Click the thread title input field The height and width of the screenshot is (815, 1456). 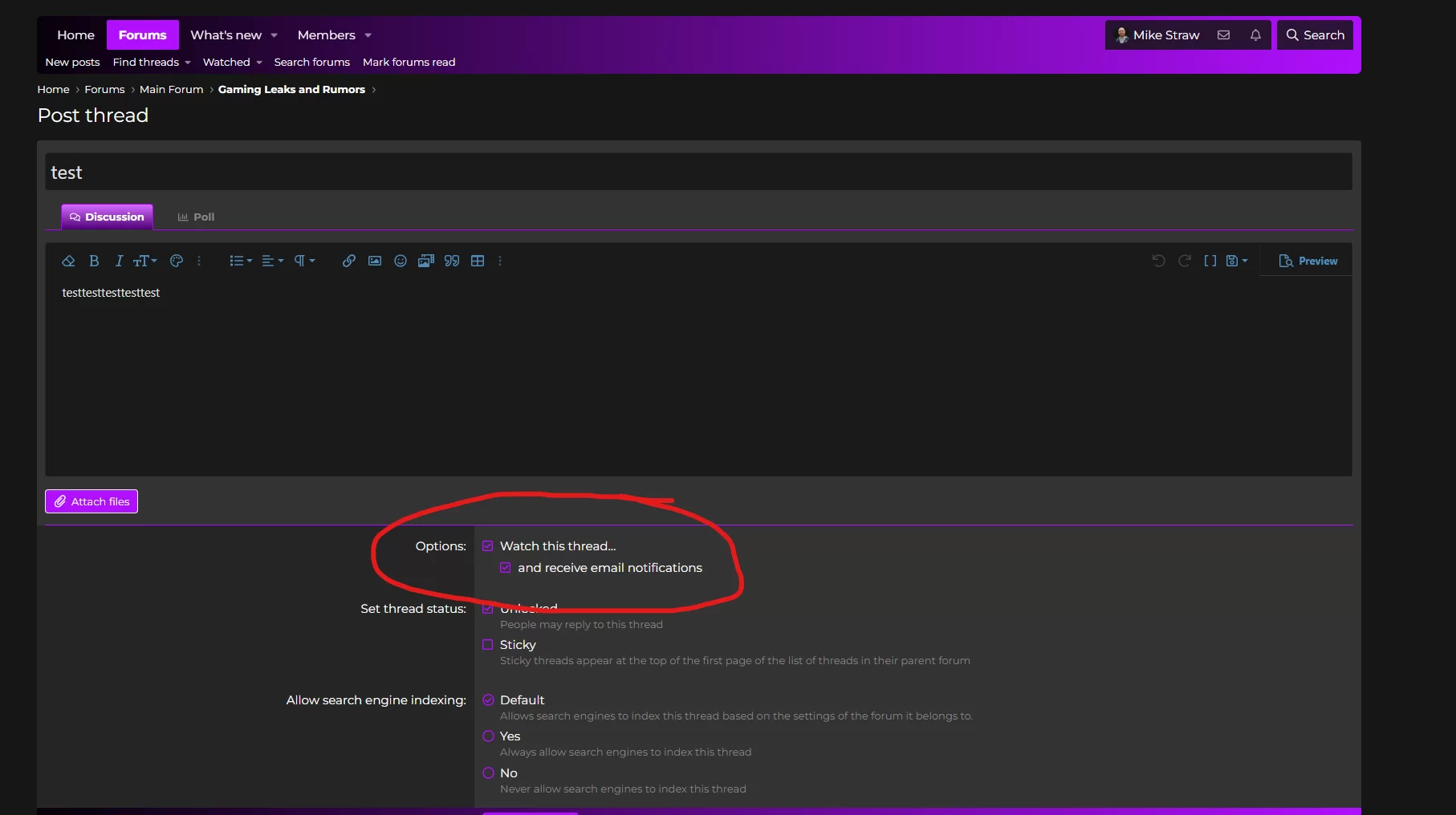click(698, 172)
